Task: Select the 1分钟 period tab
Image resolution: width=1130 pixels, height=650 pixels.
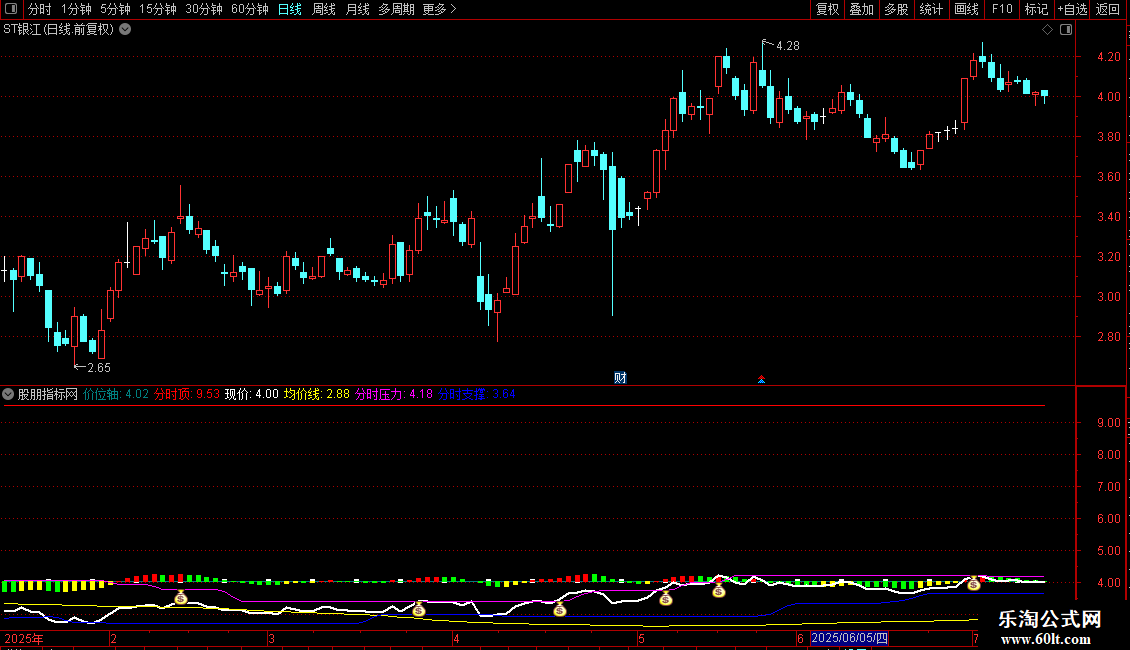Action: 76,9
